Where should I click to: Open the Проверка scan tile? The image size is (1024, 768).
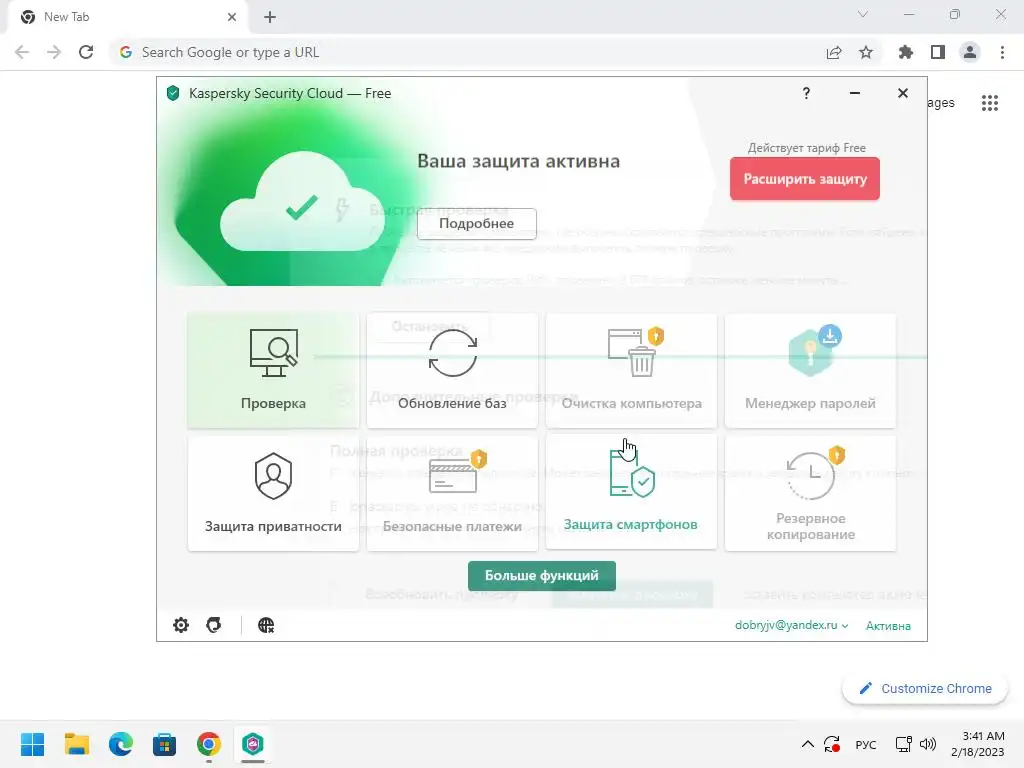(273, 370)
